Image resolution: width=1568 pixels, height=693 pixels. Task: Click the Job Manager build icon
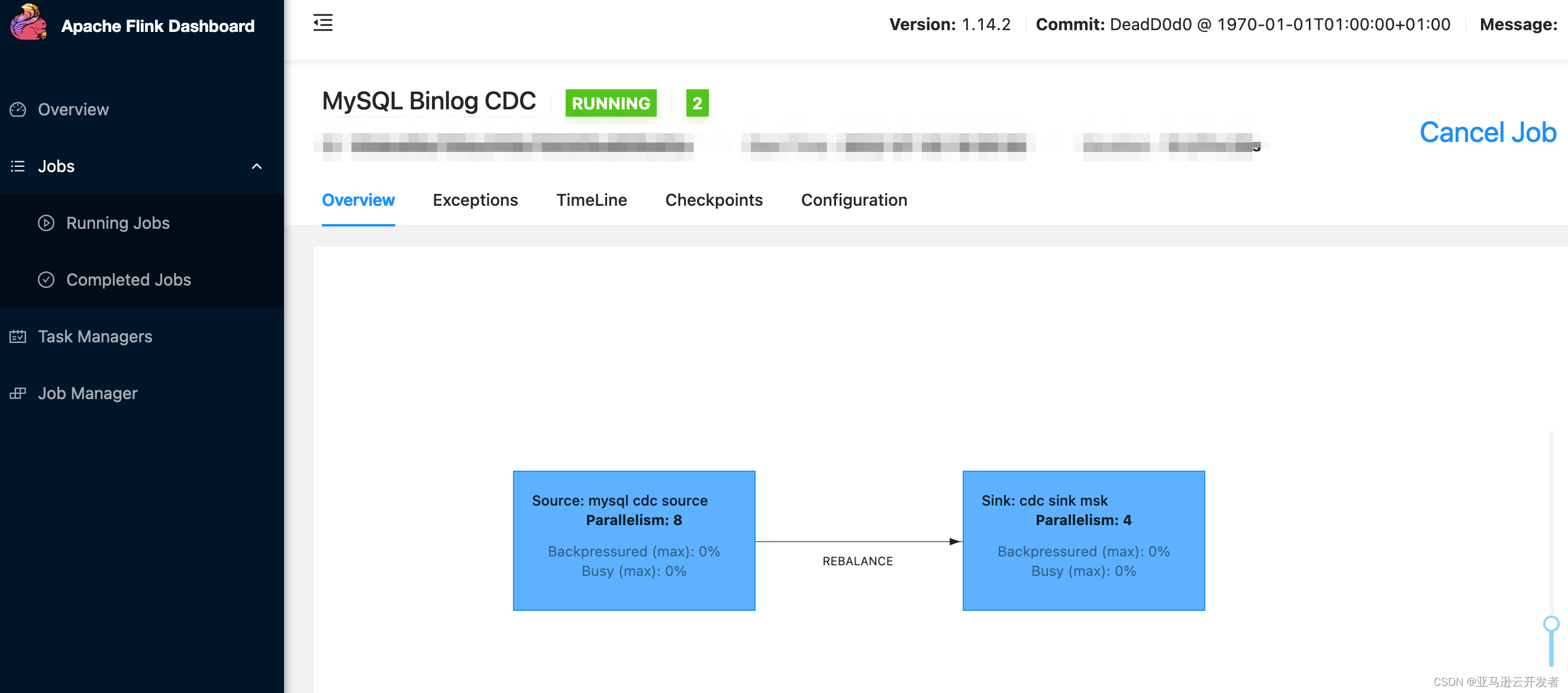18,393
